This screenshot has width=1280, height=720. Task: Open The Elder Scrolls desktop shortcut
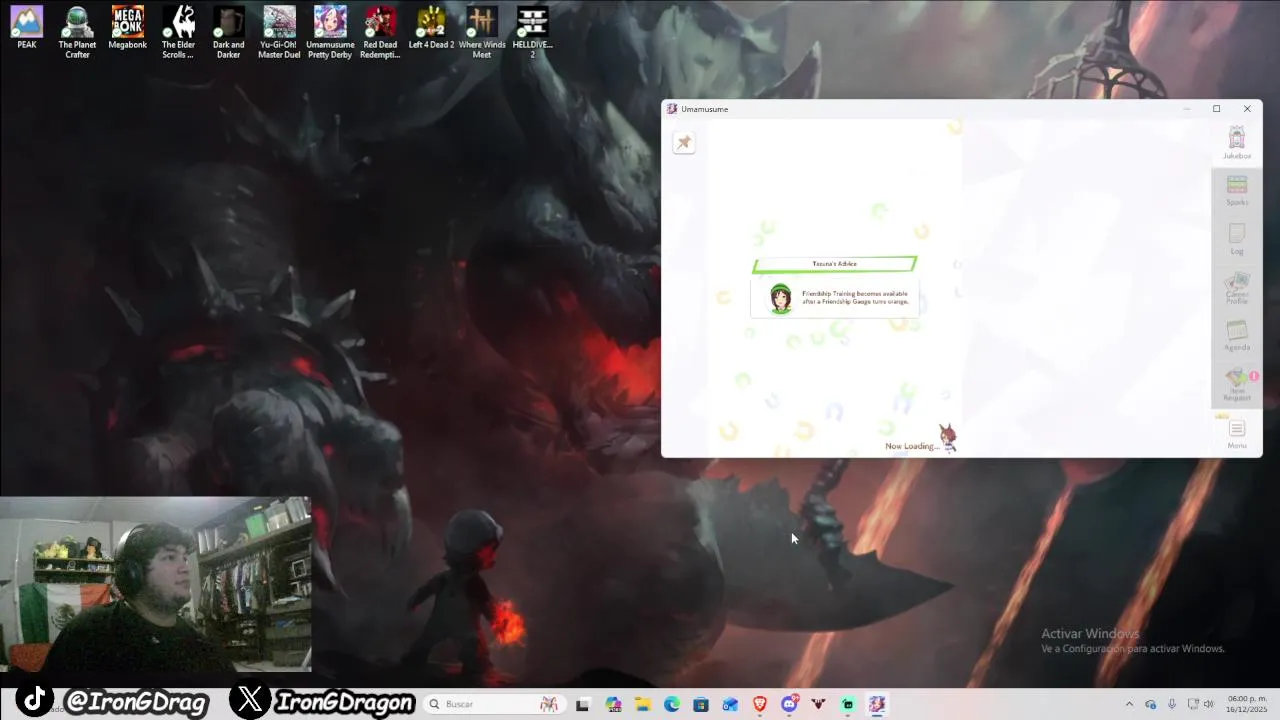point(178,32)
